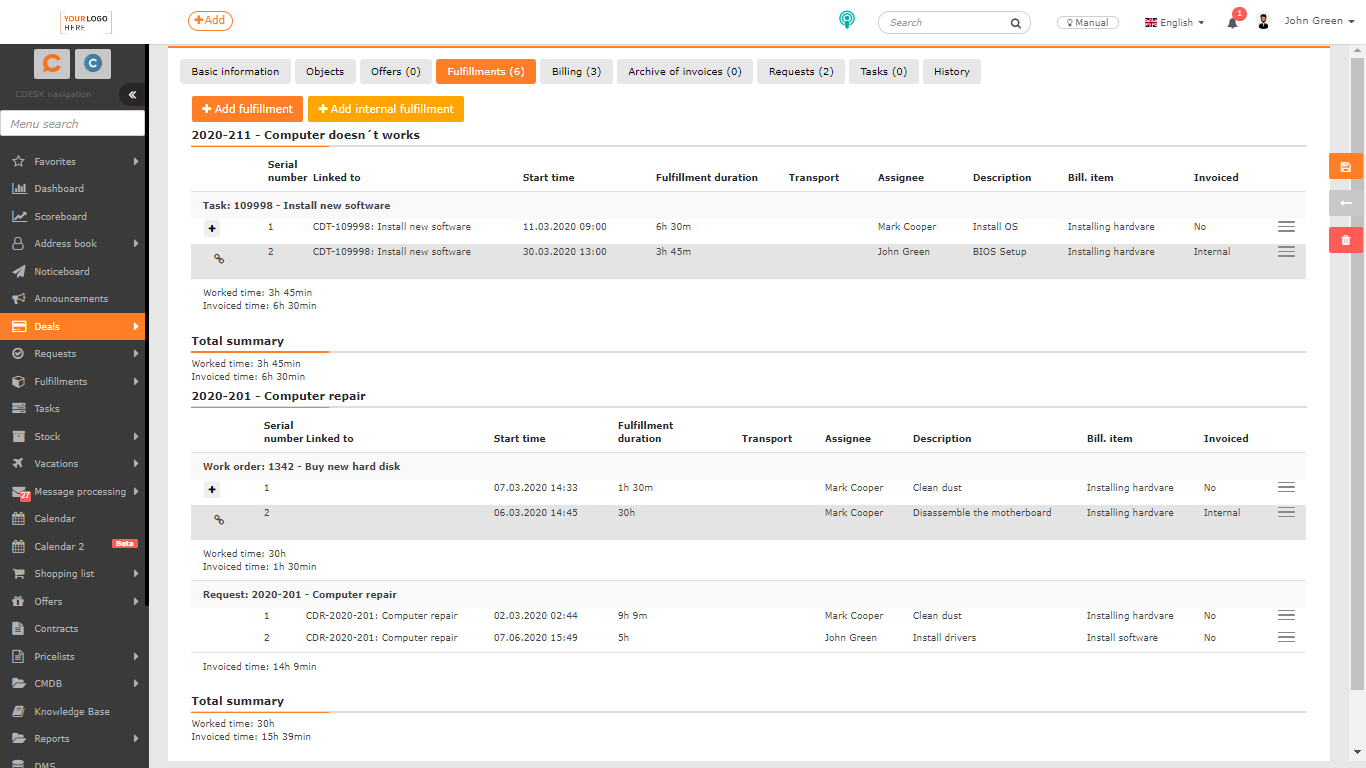Image resolution: width=1366 pixels, height=768 pixels.
Task: Switch to the Tasks (0) tab
Action: (883, 71)
